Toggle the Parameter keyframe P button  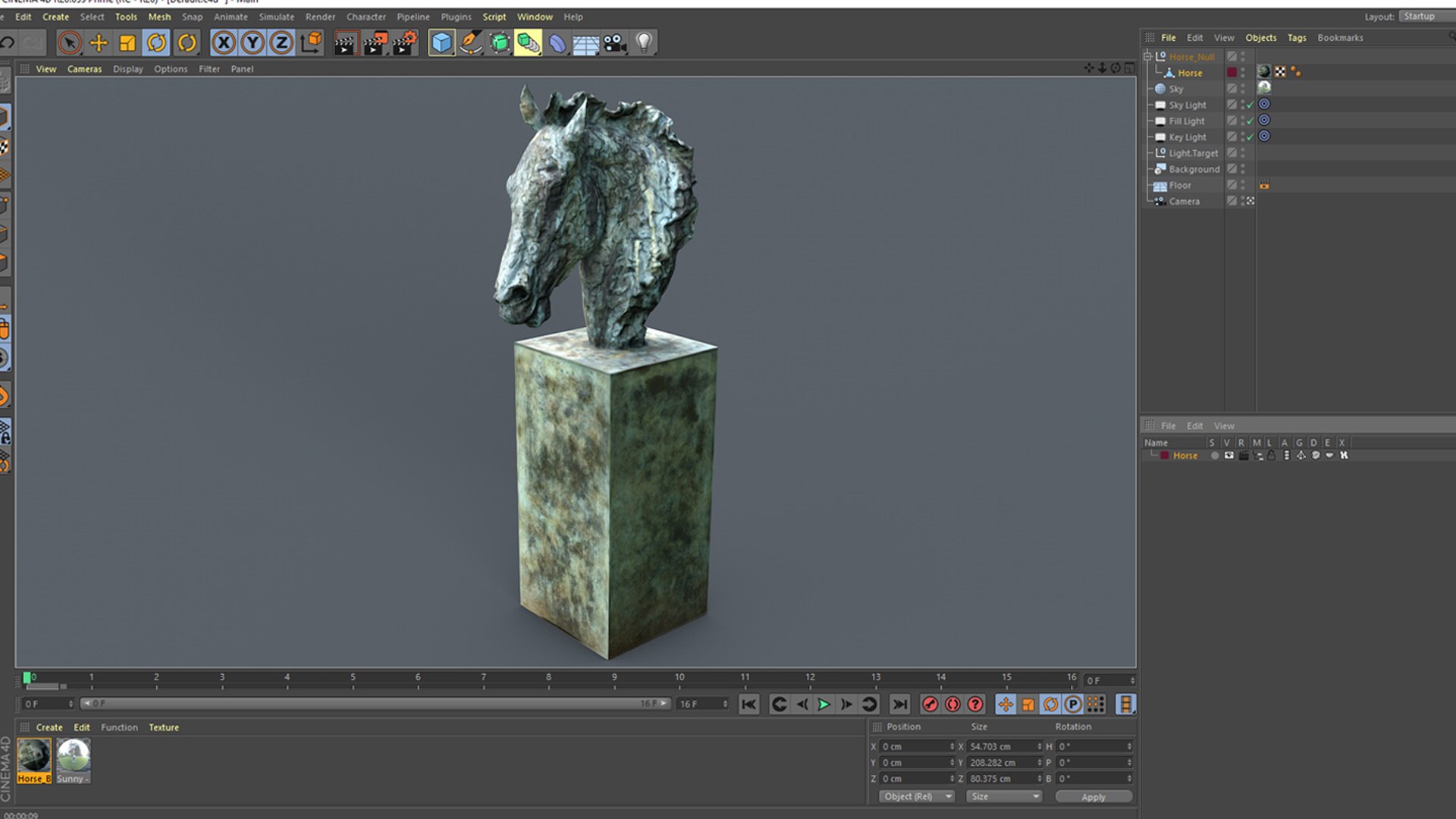click(x=1072, y=704)
